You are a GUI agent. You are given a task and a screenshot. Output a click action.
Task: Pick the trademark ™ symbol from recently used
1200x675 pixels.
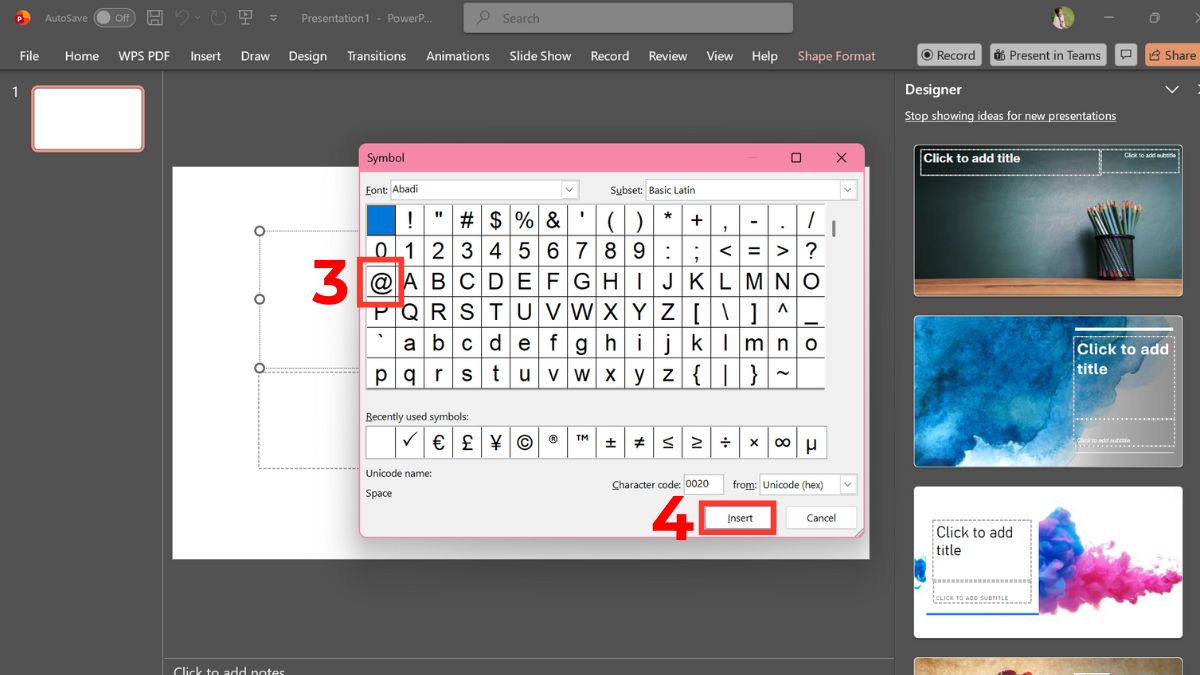click(x=581, y=441)
